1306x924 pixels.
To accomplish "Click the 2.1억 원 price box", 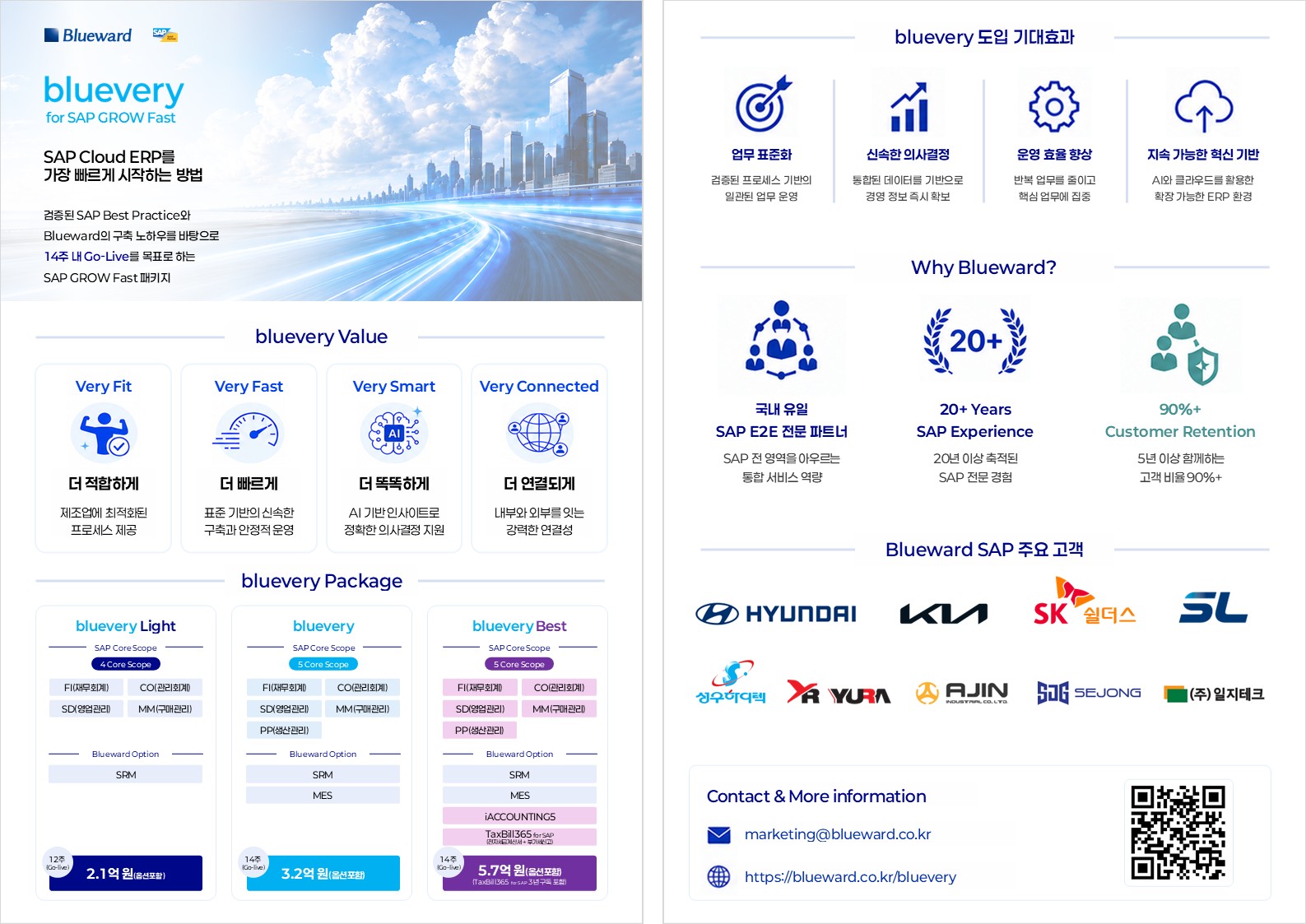I will [126, 873].
